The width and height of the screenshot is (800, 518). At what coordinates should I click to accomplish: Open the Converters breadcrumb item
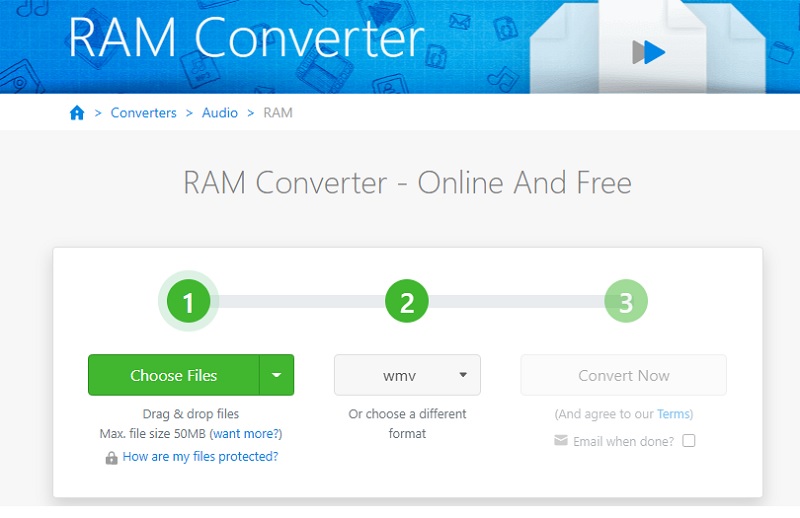143,113
